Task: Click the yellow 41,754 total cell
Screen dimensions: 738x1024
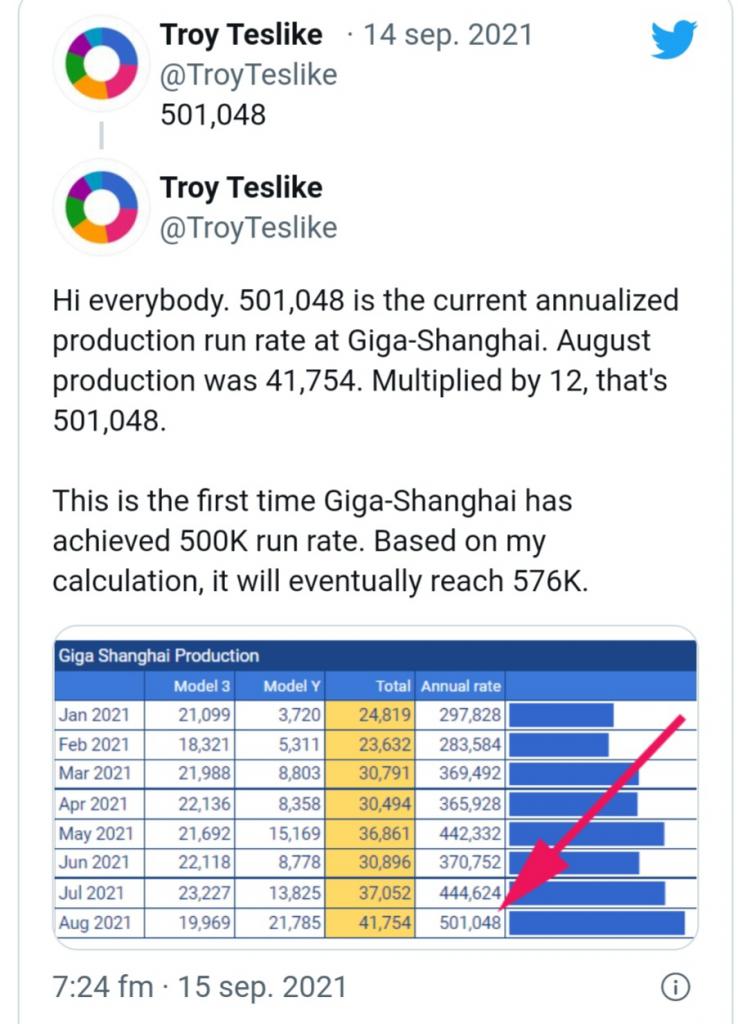Action: [x=370, y=923]
